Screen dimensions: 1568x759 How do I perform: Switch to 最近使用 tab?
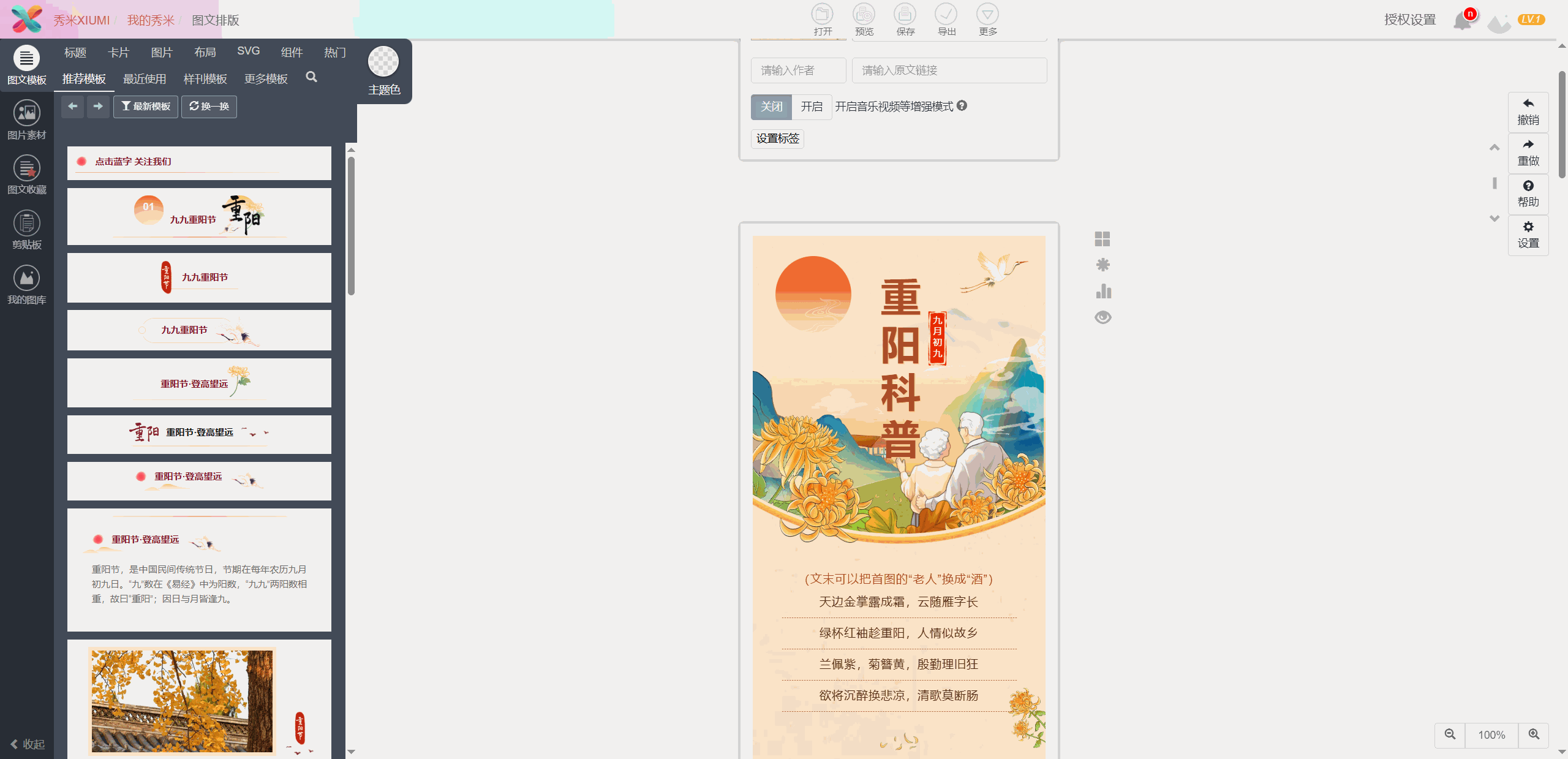coord(145,79)
